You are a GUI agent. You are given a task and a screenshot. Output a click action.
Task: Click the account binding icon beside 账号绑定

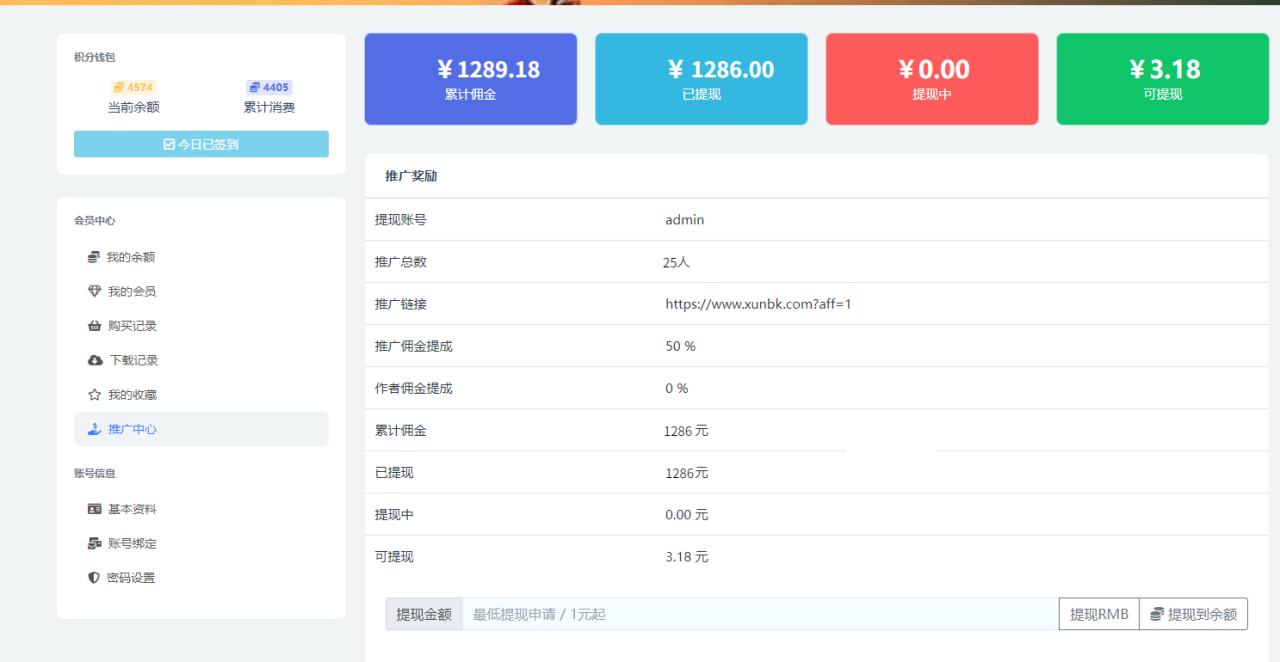[x=94, y=543]
